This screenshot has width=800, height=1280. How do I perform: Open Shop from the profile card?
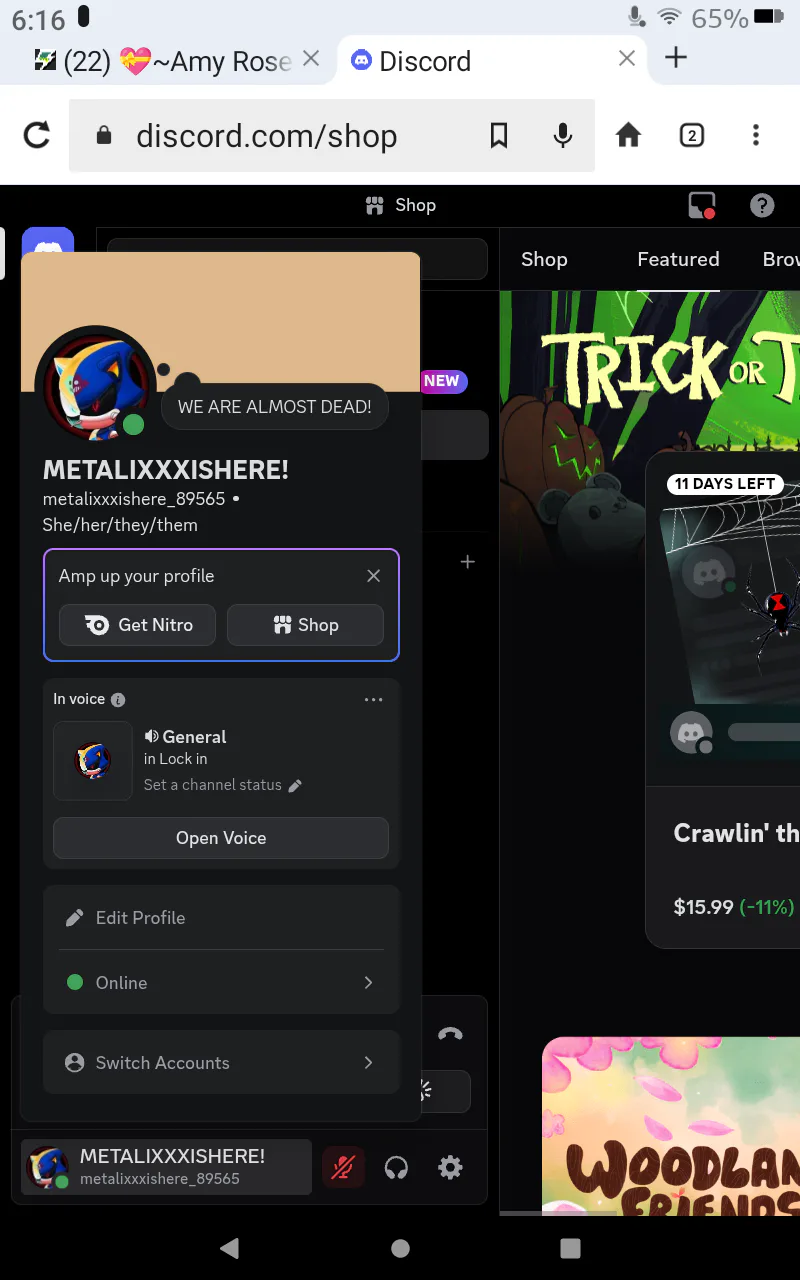305,625
